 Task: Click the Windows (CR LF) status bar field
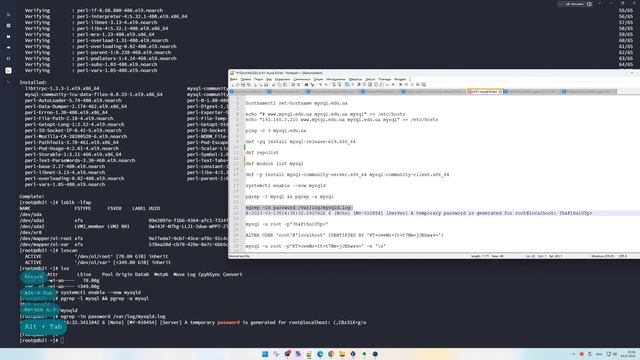click(x=603, y=256)
